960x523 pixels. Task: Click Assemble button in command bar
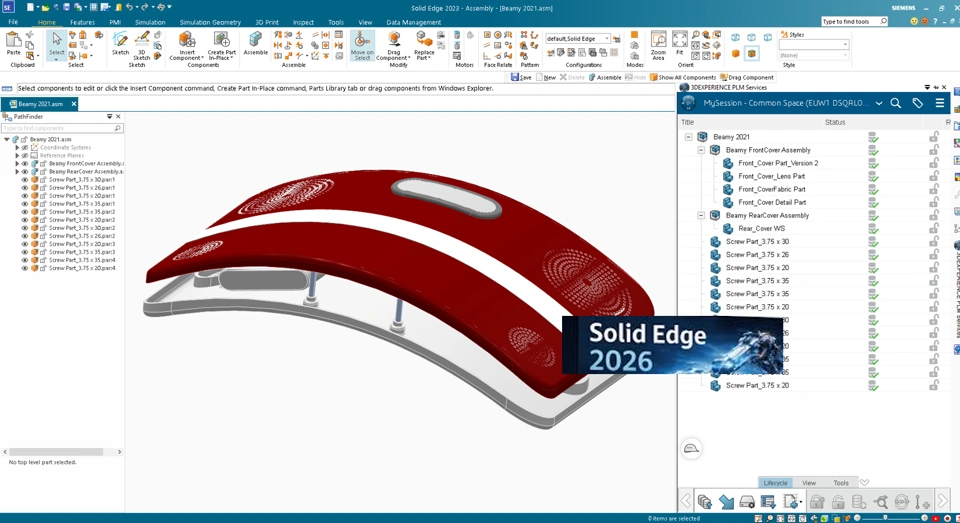point(605,77)
